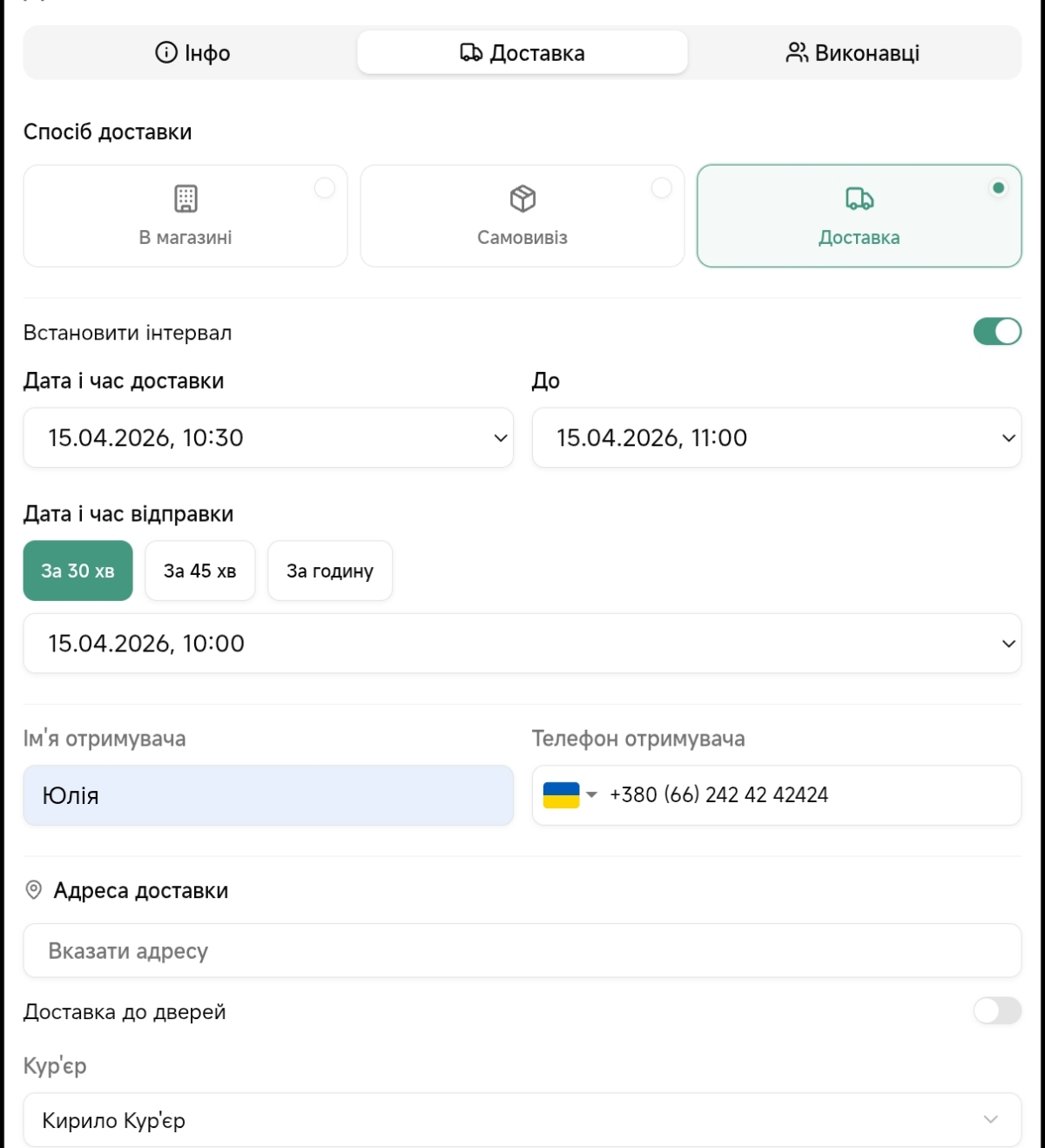Screen dimensions: 1045x1148
Task: Choose the За 45 хв button
Action: 200,571
